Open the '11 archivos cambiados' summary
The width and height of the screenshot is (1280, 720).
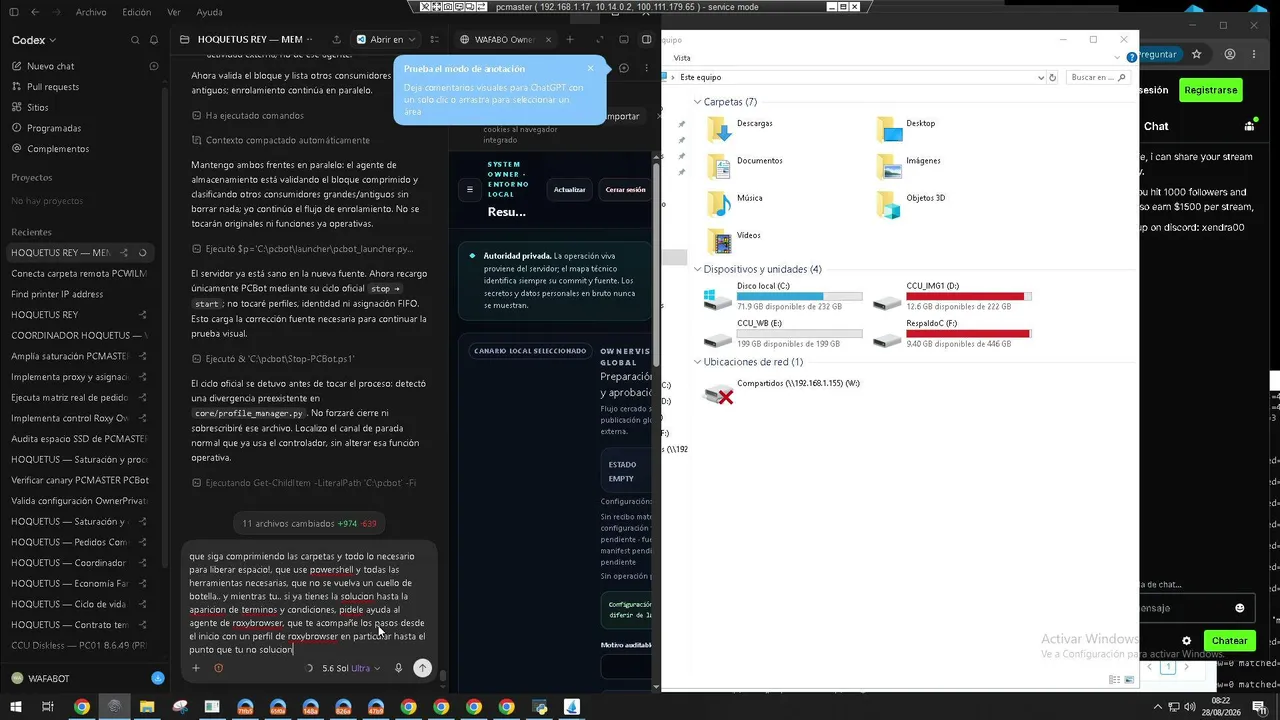[309, 523]
